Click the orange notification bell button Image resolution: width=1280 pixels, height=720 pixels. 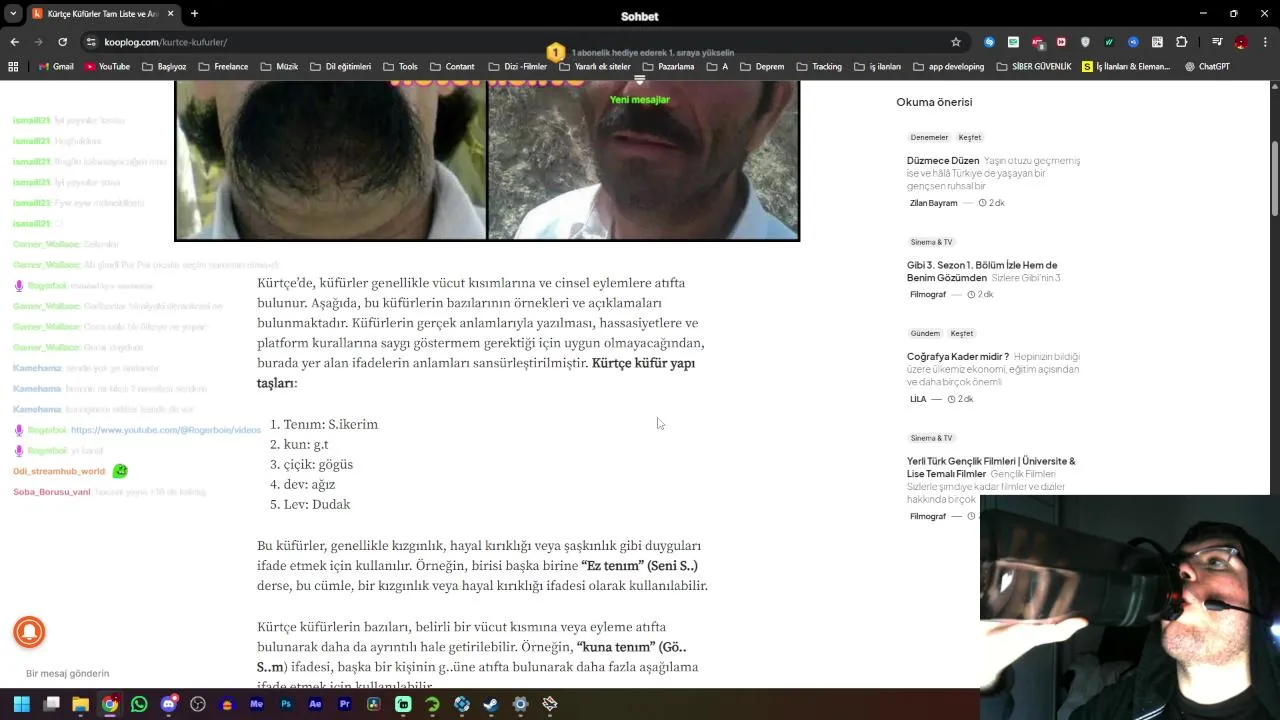[x=29, y=632]
